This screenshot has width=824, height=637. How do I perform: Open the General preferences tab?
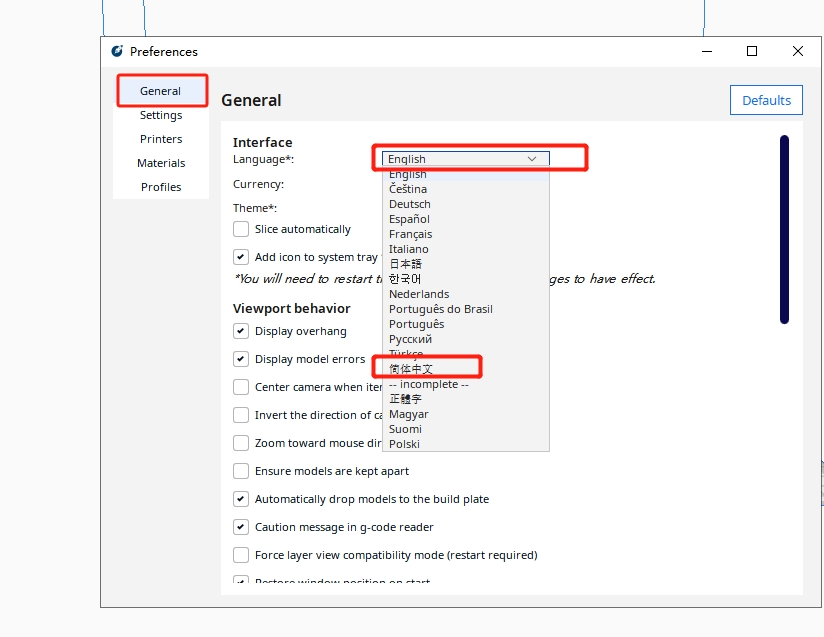tap(161, 91)
